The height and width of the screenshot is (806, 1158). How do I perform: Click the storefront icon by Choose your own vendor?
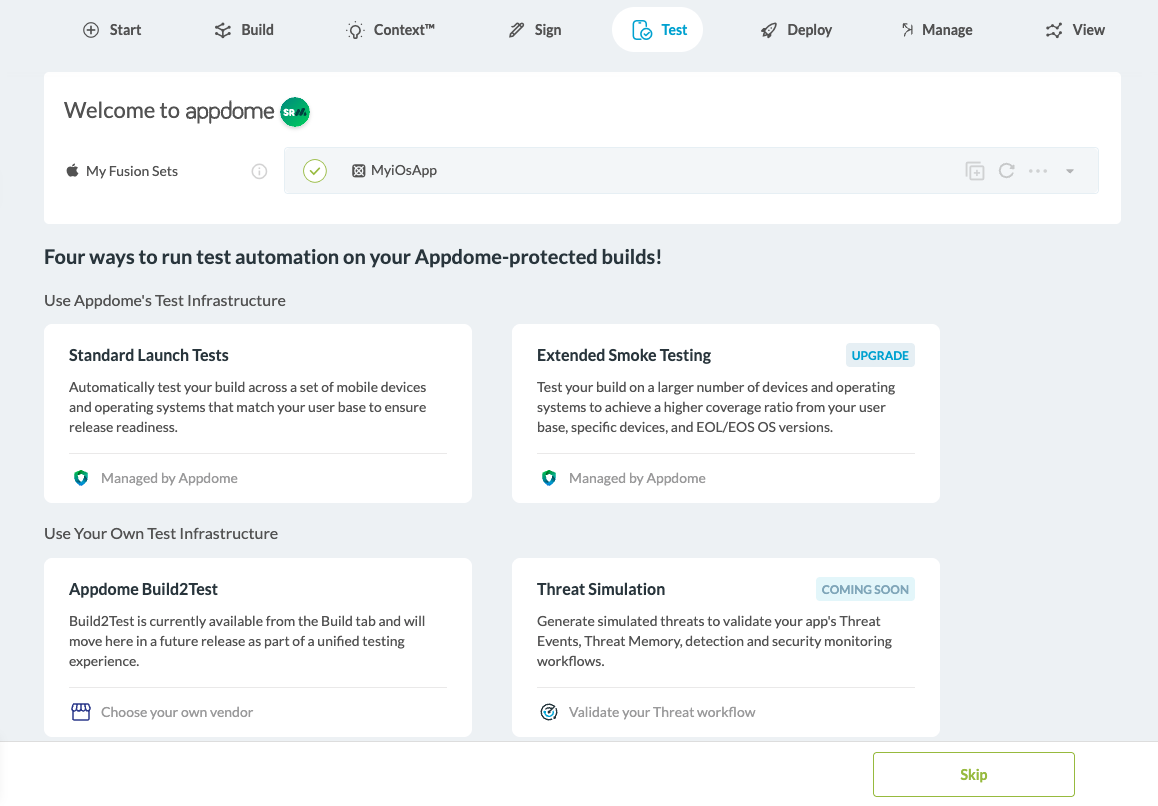(x=80, y=712)
